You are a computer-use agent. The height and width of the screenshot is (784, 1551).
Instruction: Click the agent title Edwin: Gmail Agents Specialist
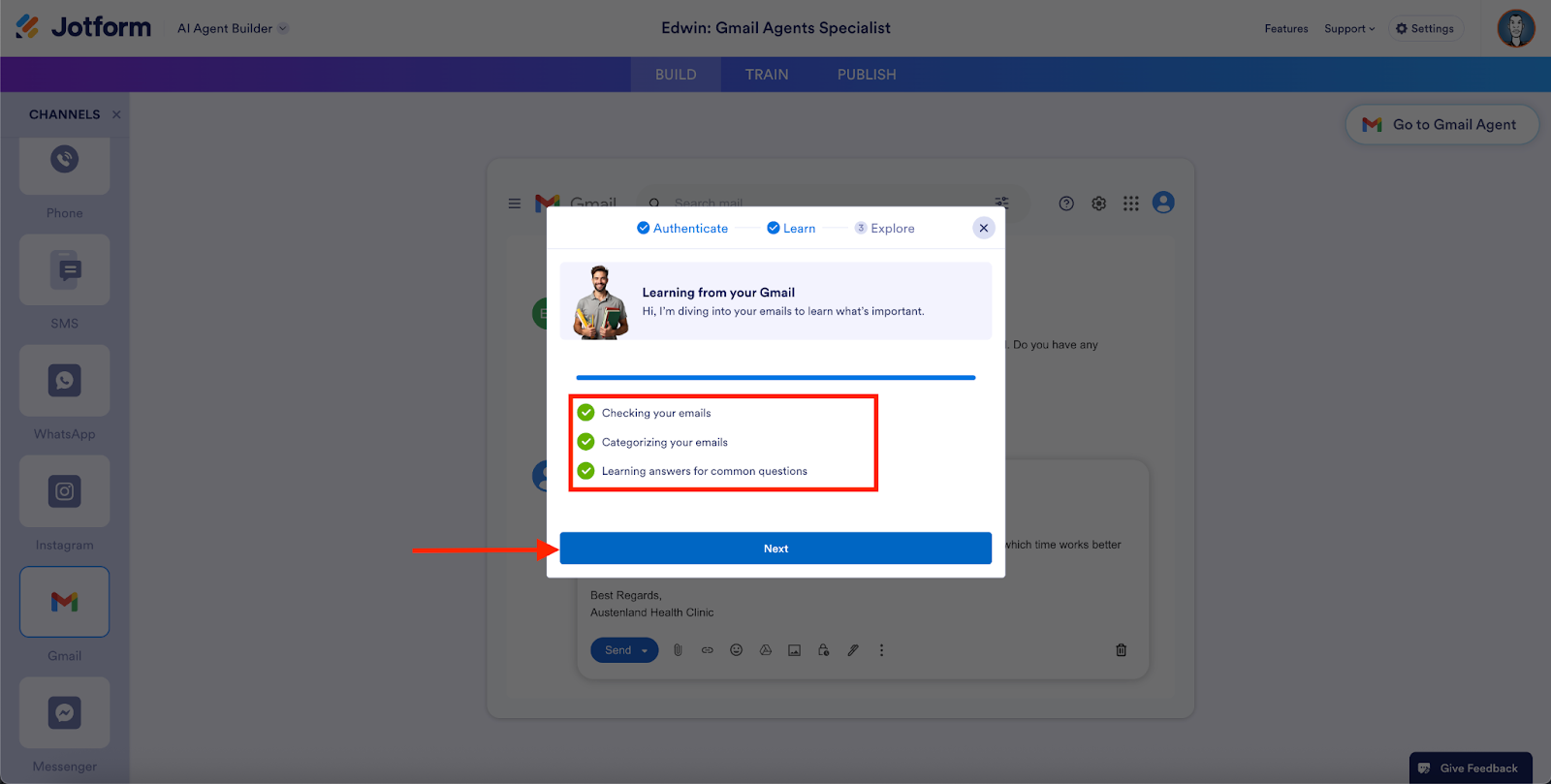click(775, 28)
